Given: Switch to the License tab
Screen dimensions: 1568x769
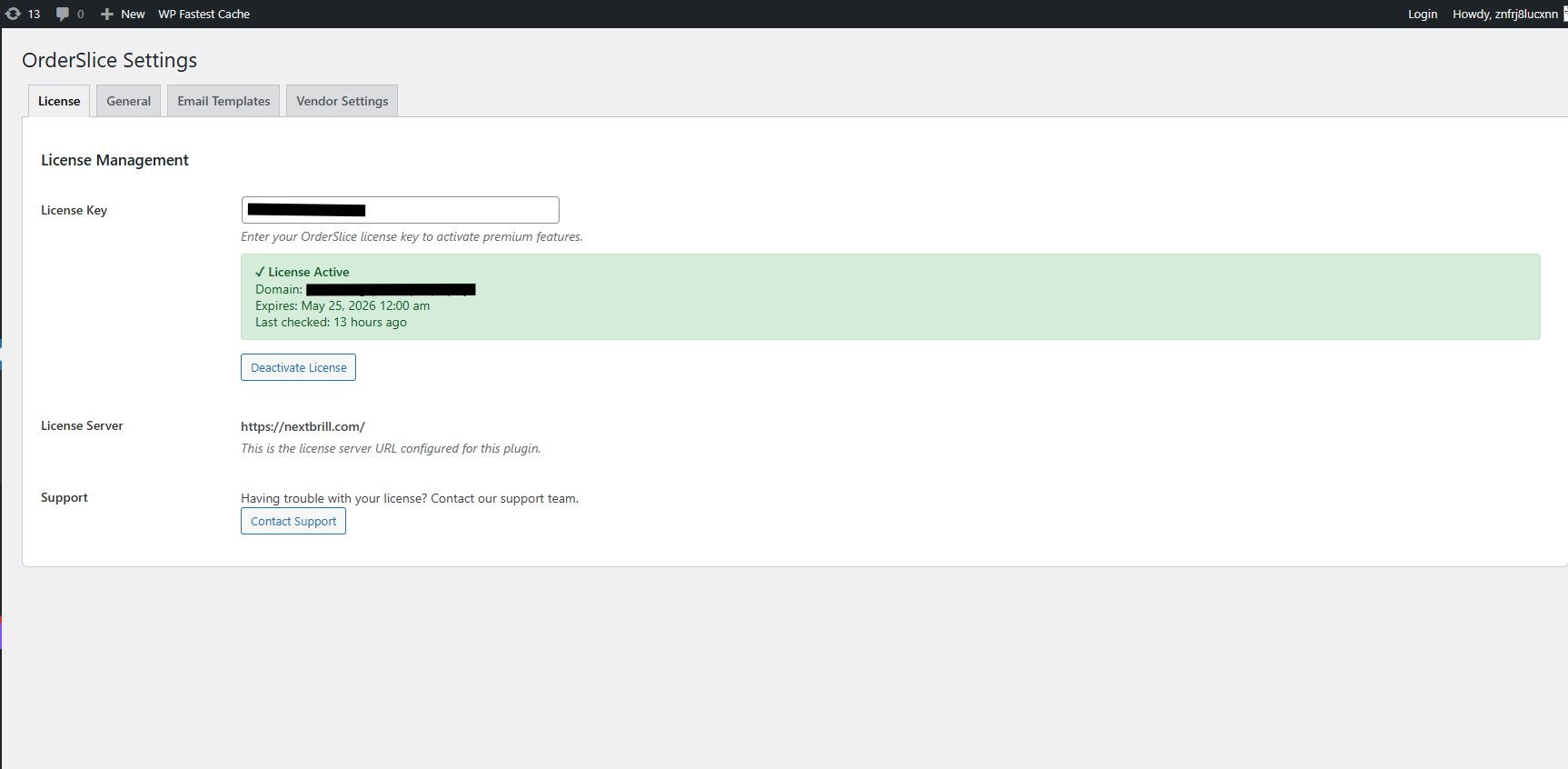Looking at the screenshot, I should click(x=59, y=101).
